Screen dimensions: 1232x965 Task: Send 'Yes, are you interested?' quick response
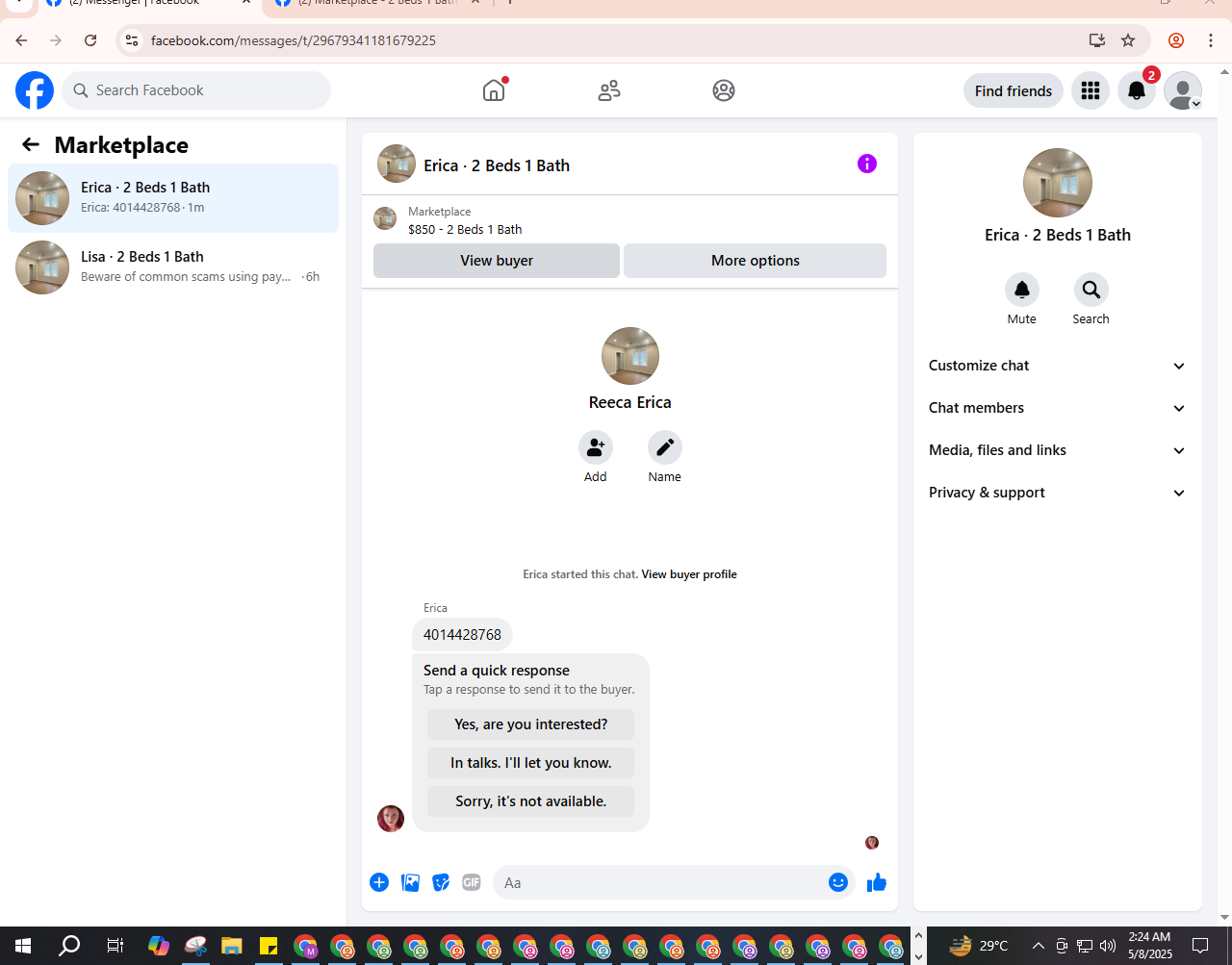pyautogui.click(x=531, y=724)
